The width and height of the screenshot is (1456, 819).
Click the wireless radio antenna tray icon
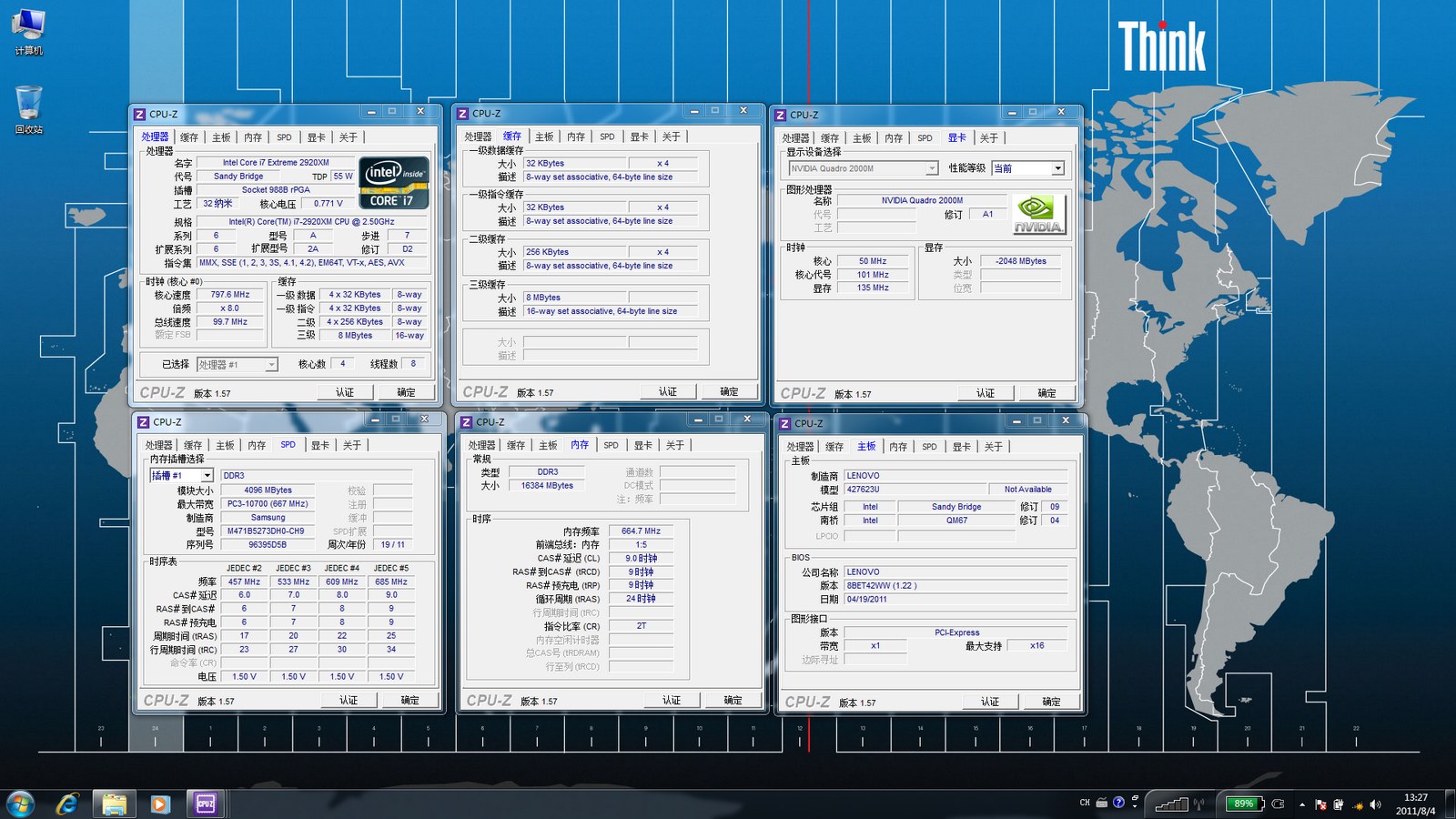click(1200, 804)
